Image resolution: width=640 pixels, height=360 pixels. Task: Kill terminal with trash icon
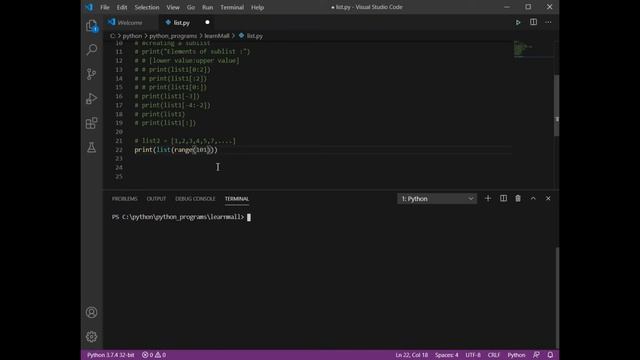click(518, 198)
